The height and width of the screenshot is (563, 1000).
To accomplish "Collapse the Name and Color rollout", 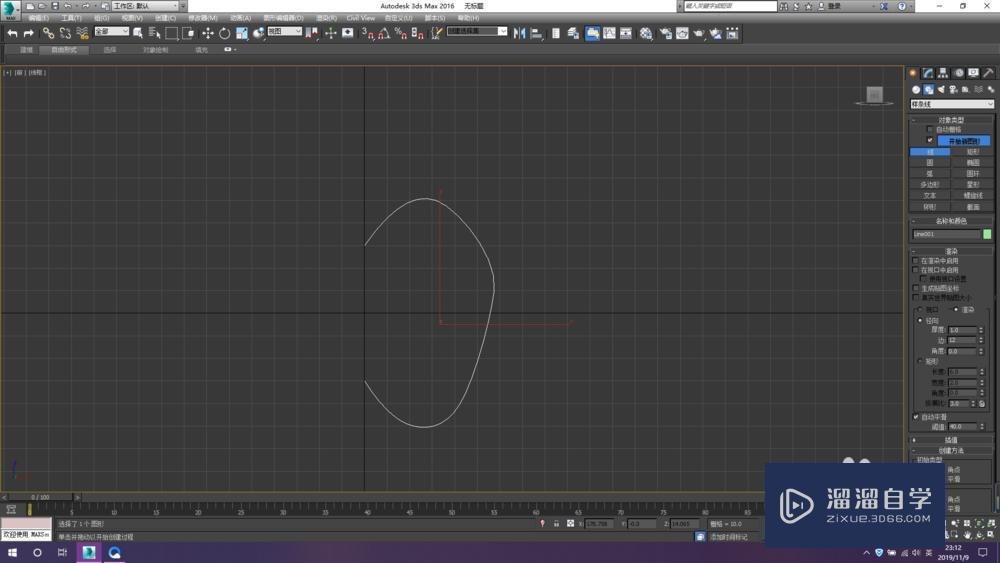I will click(951, 221).
